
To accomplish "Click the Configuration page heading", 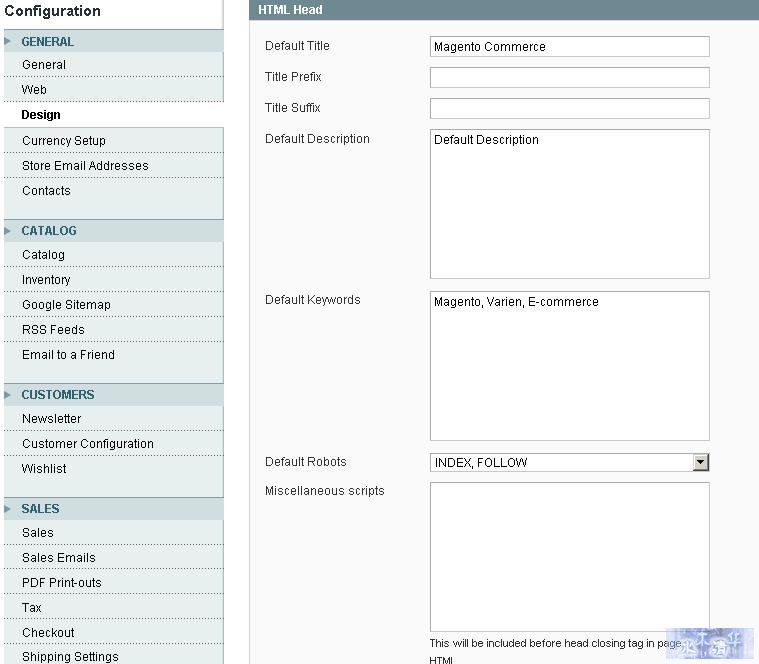I will coord(52,11).
